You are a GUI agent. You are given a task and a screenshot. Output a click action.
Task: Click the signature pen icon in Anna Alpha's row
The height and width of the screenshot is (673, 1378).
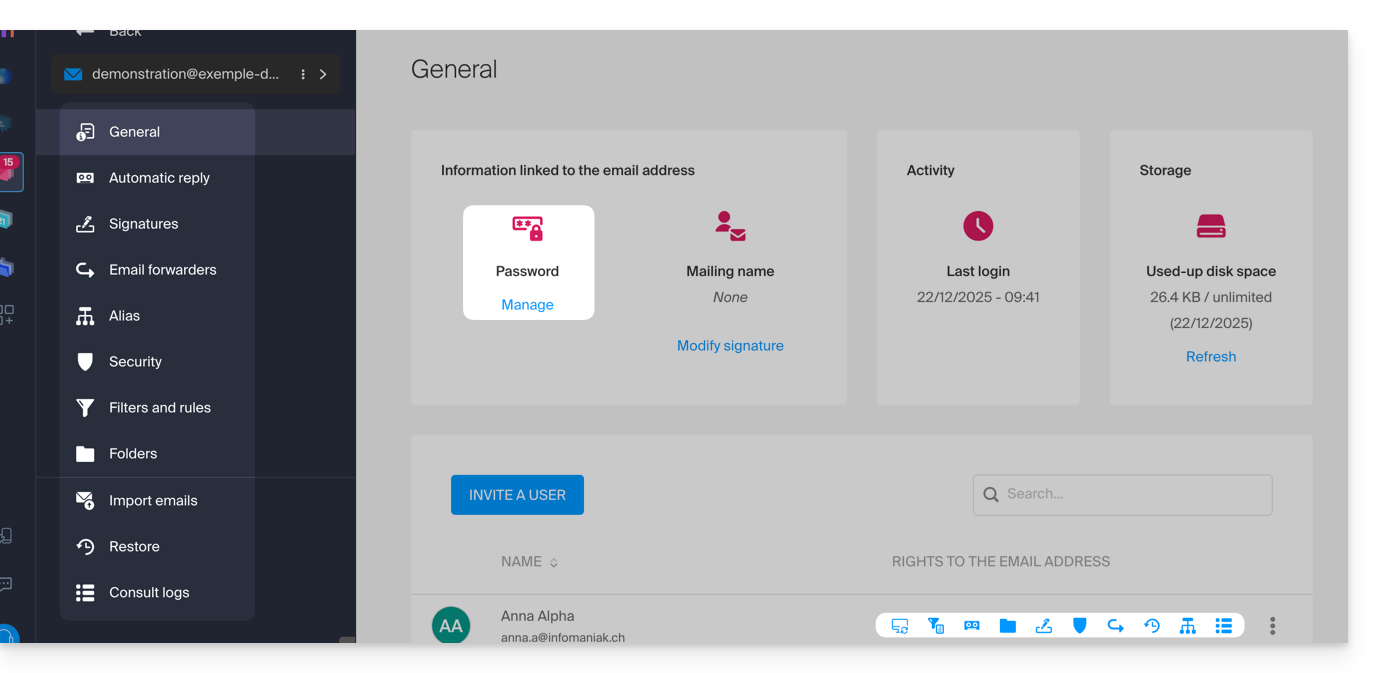(1044, 626)
